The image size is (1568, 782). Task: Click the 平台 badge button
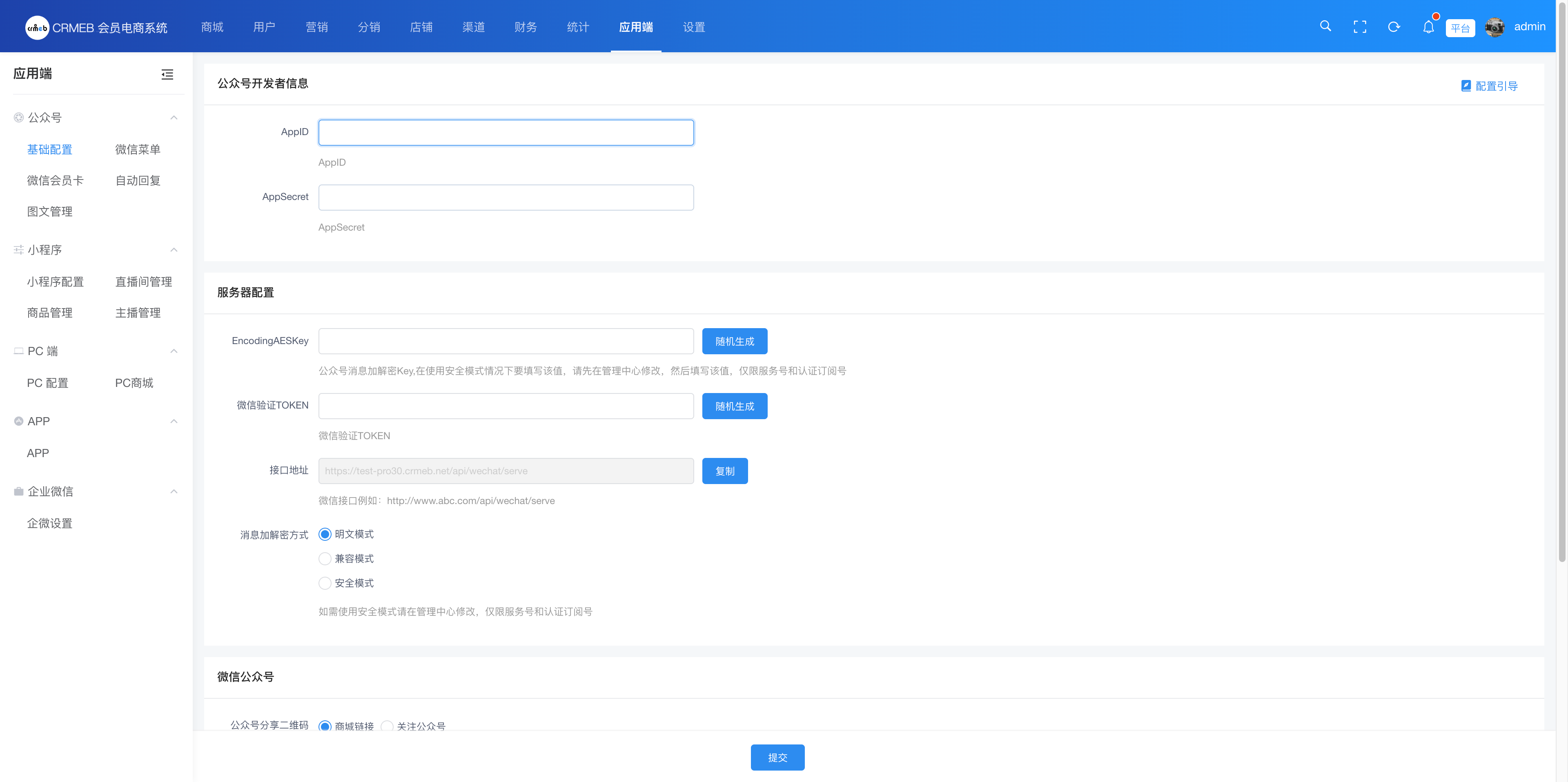coord(1460,28)
